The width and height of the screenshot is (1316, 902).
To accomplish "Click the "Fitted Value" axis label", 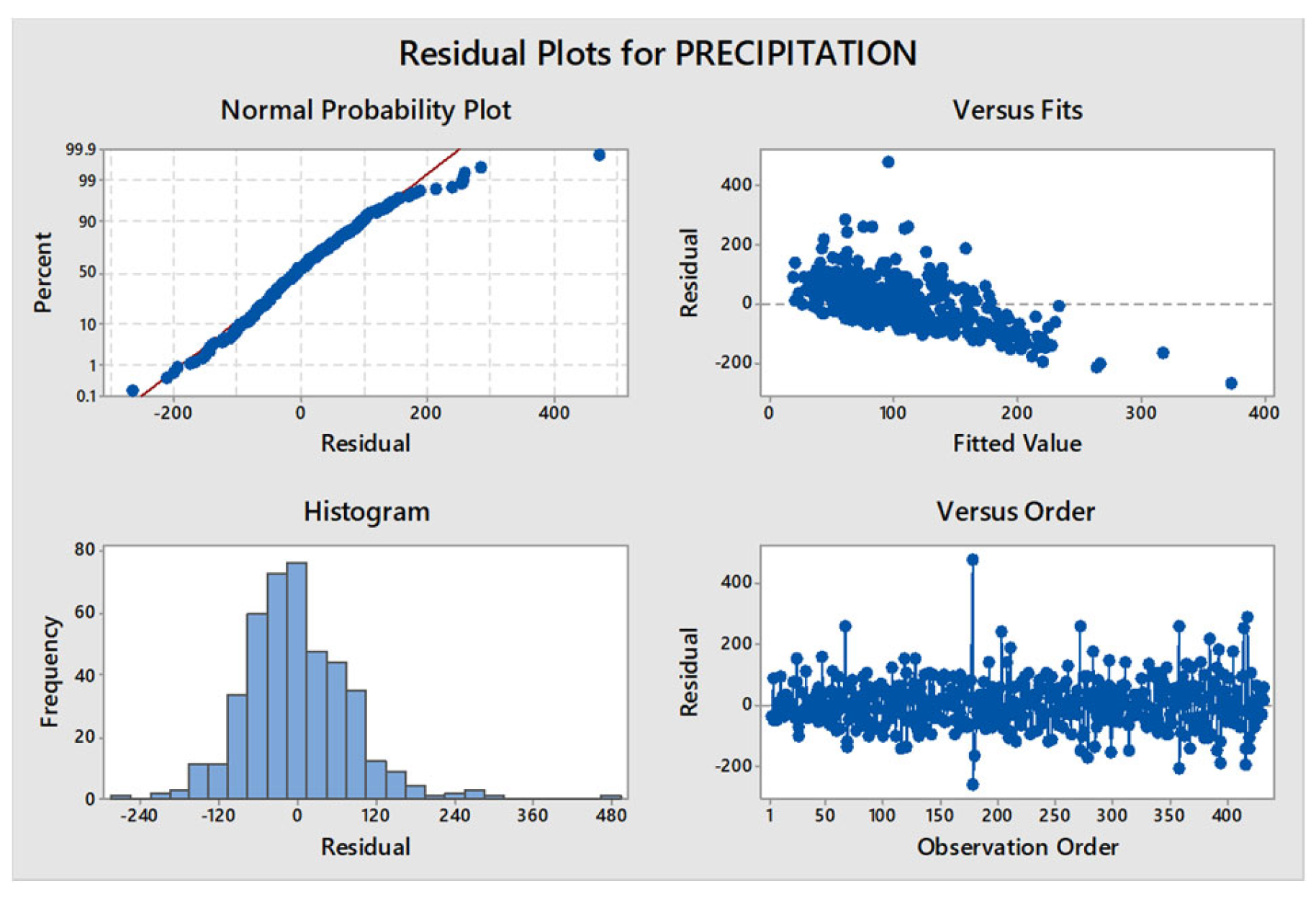I will tap(1017, 443).
